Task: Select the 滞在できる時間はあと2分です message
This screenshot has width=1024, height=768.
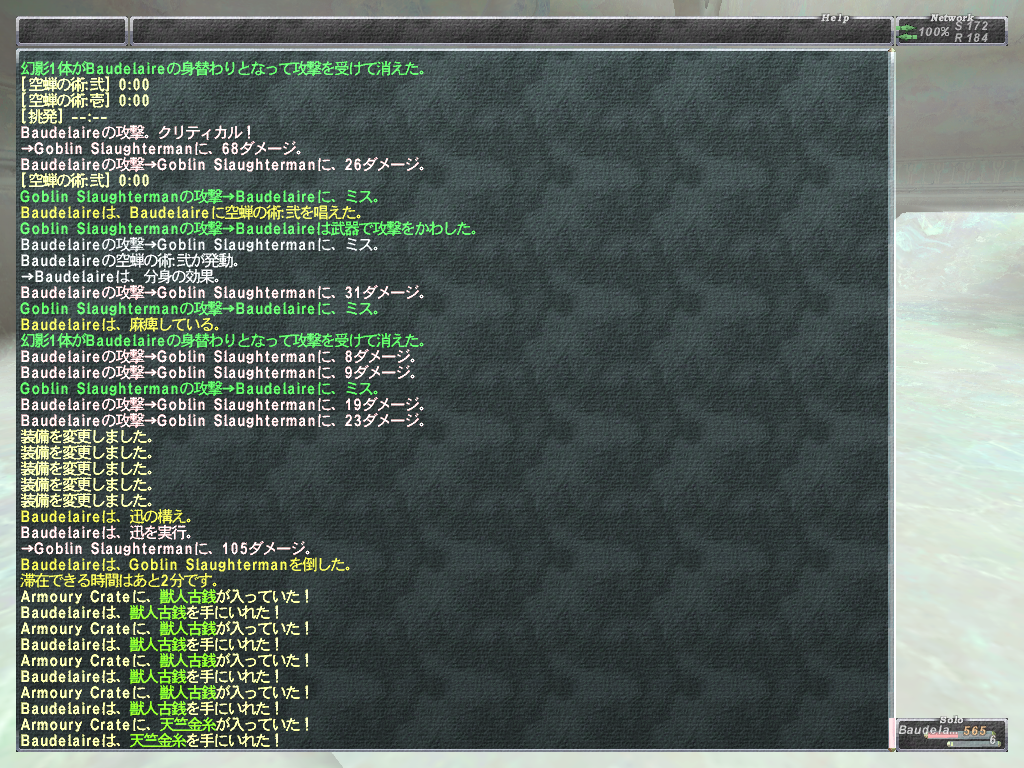Action: tap(119, 581)
